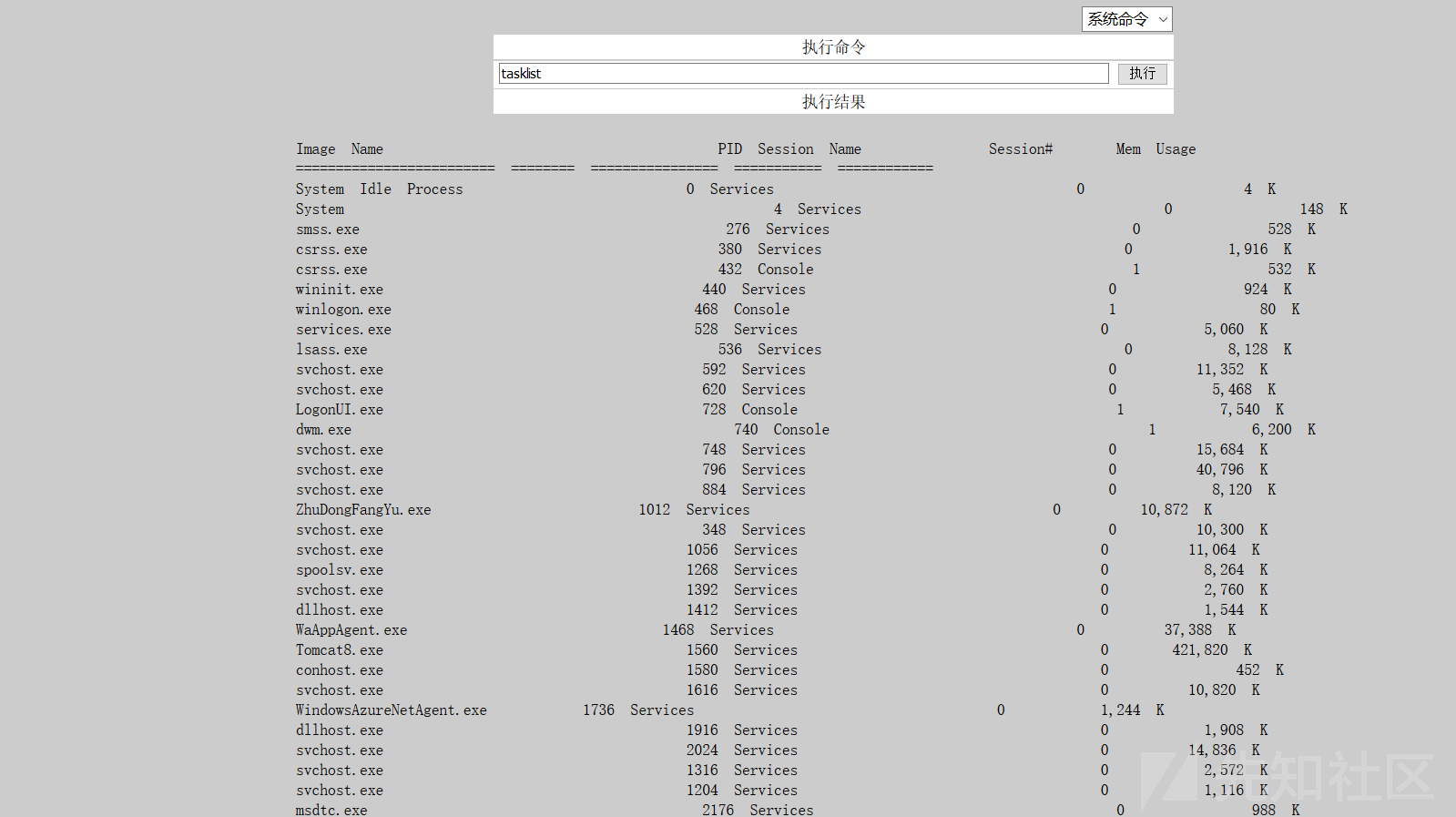Click memory value 37,388 K

pyautogui.click(x=1200, y=630)
